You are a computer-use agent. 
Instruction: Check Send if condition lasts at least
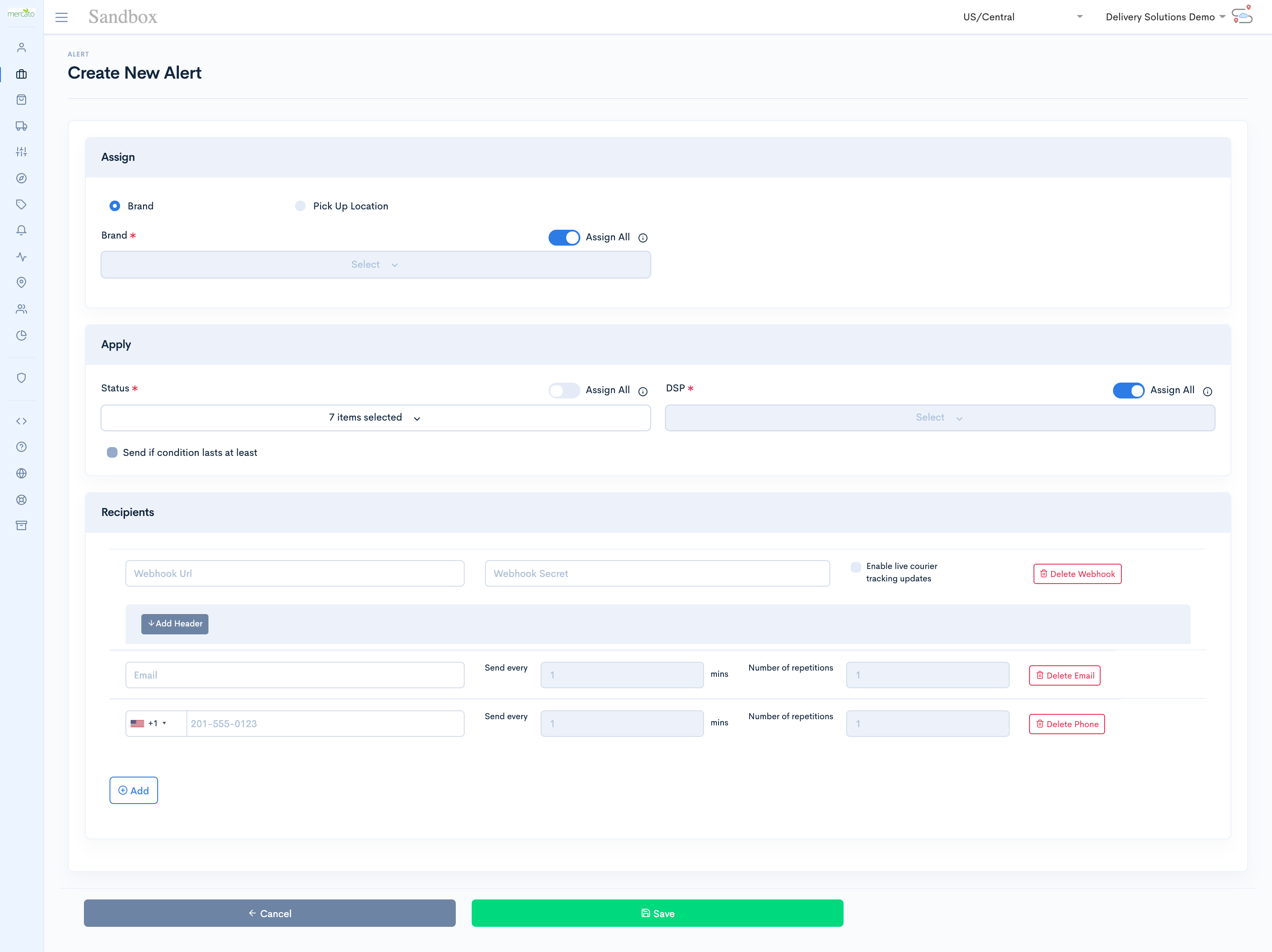point(112,453)
